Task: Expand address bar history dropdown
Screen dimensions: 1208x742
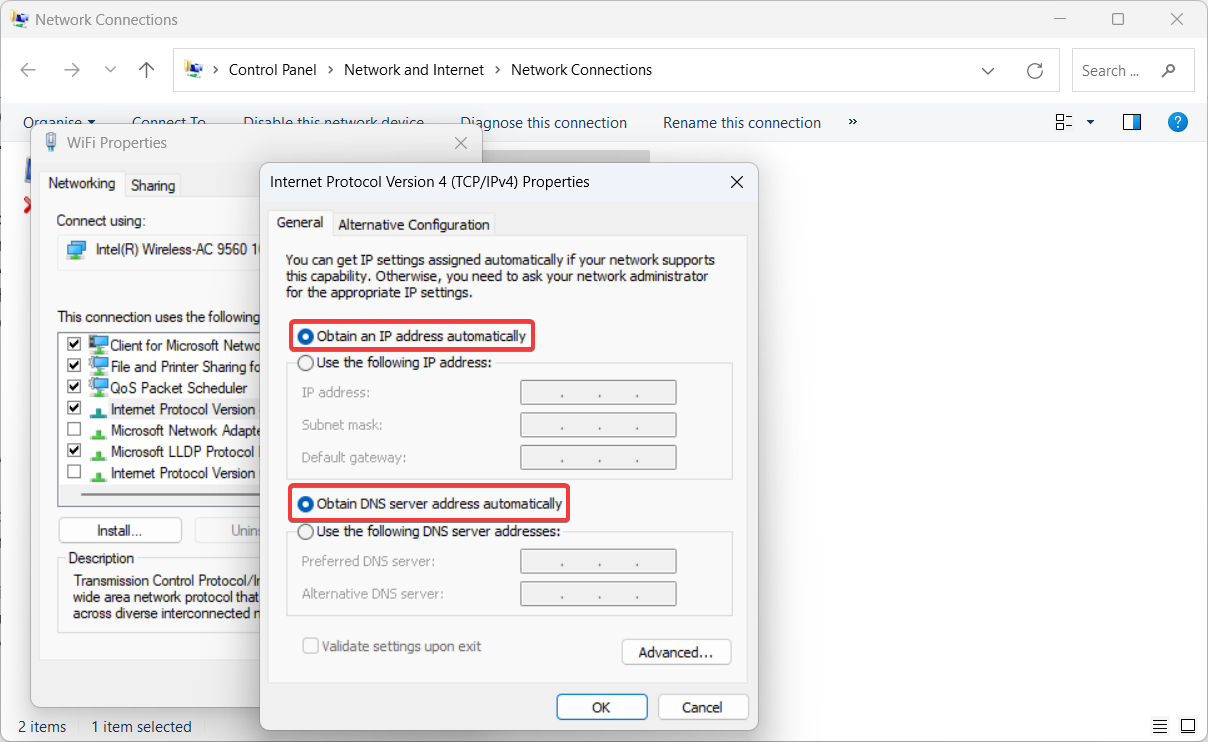Action: click(x=988, y=71)
